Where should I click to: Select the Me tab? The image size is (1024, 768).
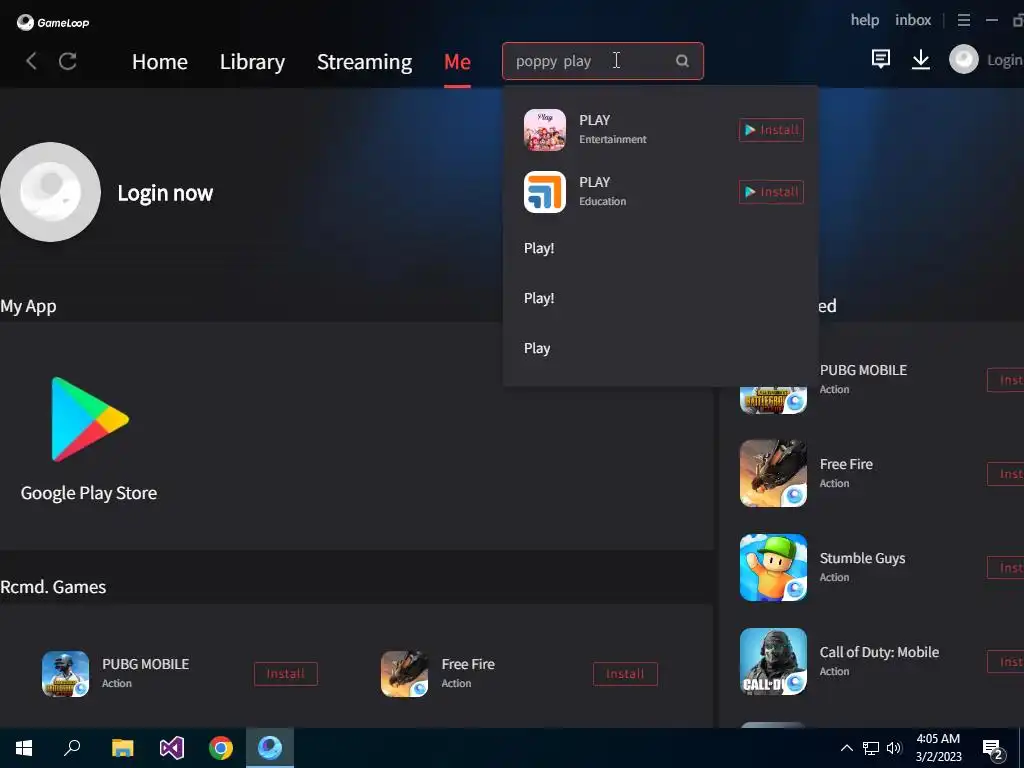tap(457, 61)
